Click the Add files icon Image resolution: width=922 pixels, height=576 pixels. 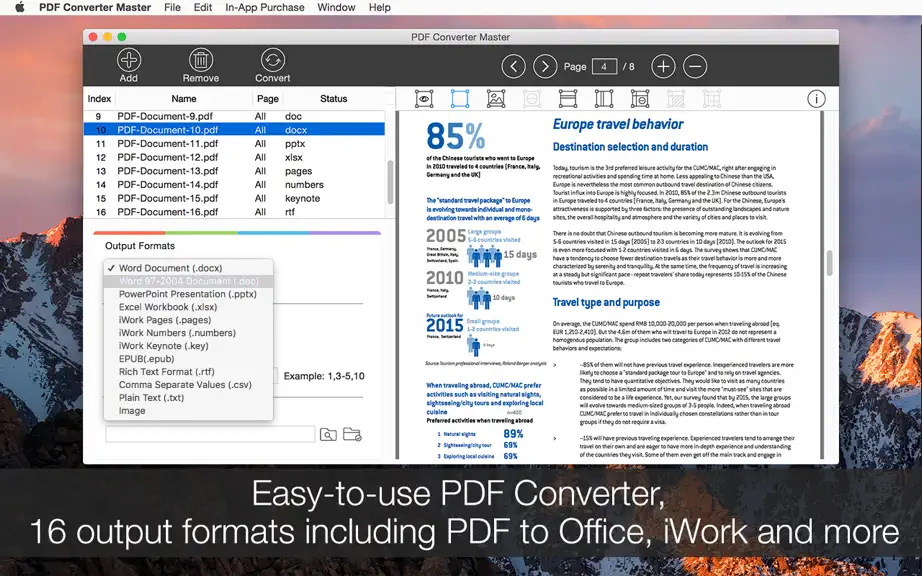click(x=129, y=60)
